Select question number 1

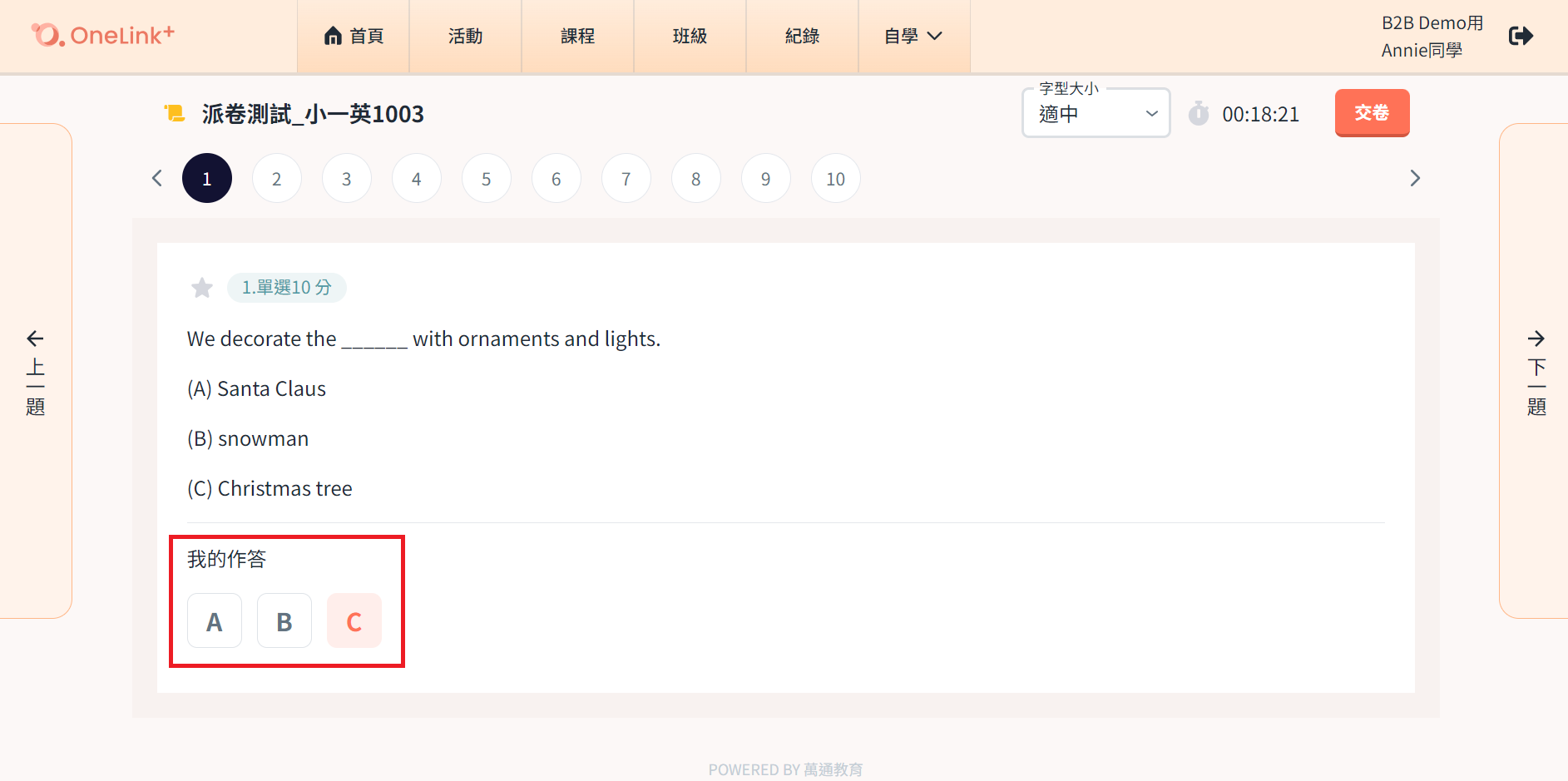tap(207, 178)
